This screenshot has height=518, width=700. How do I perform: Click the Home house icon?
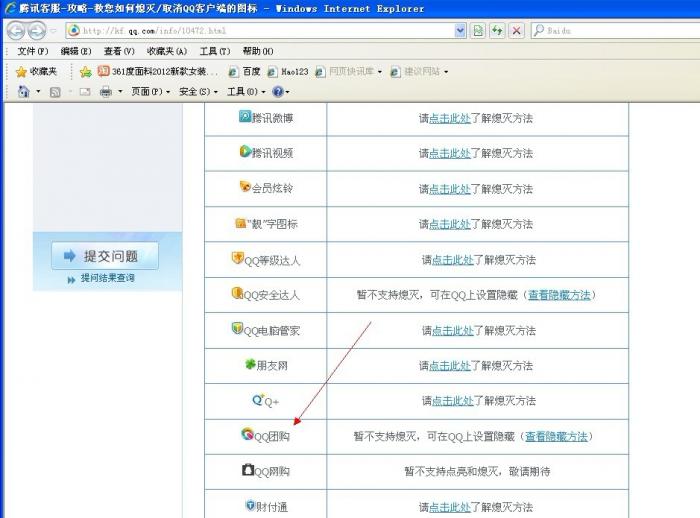point(23,92)
